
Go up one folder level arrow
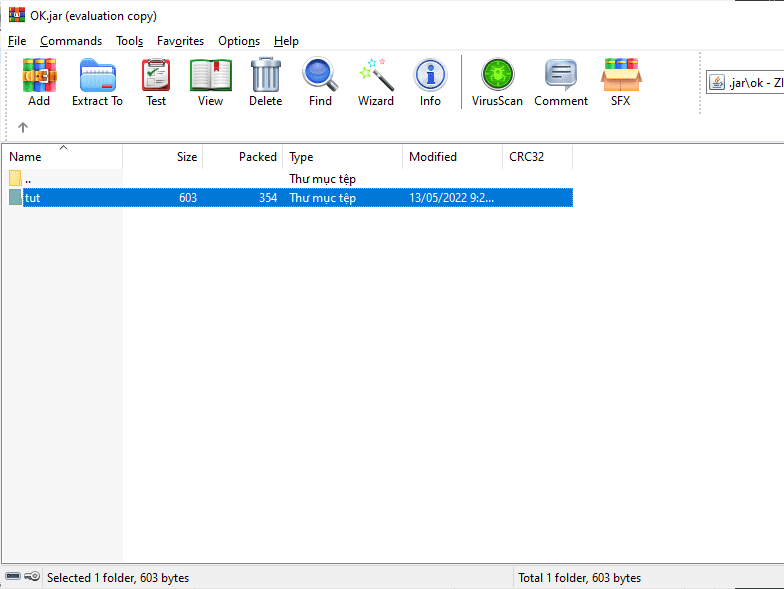tap(22, 128)
